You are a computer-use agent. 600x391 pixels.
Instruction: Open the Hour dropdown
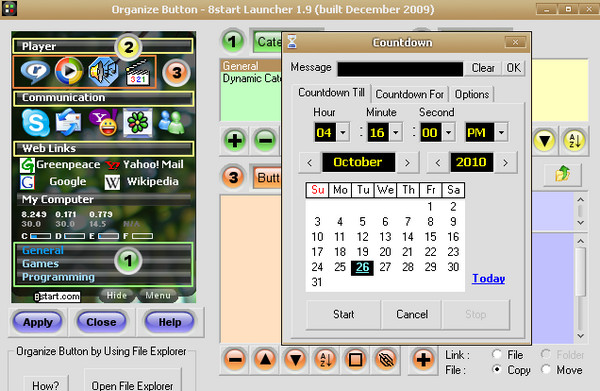pos(343,133)
